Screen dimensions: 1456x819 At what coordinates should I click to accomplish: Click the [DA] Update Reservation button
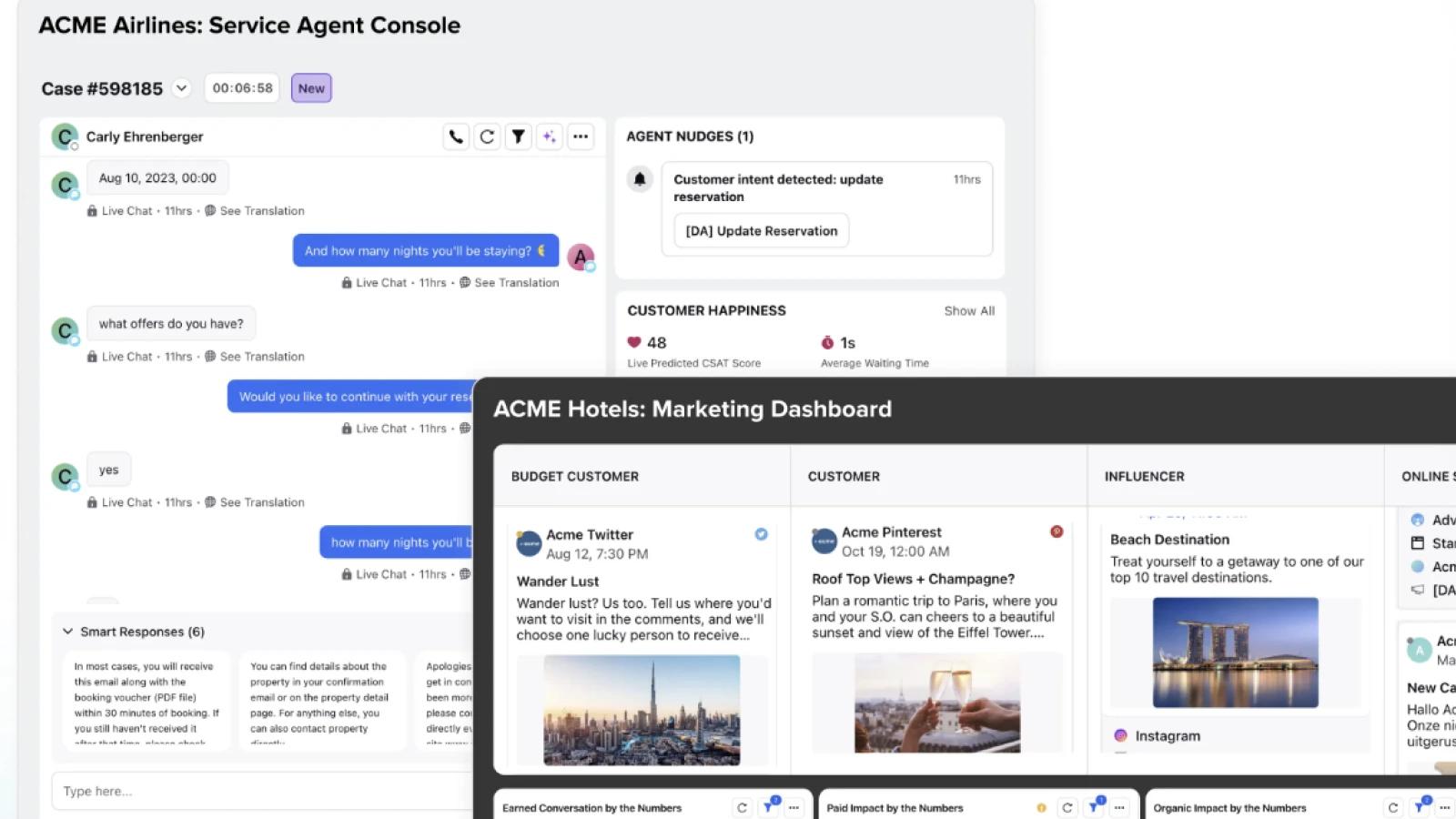click(x=762, y=231)
